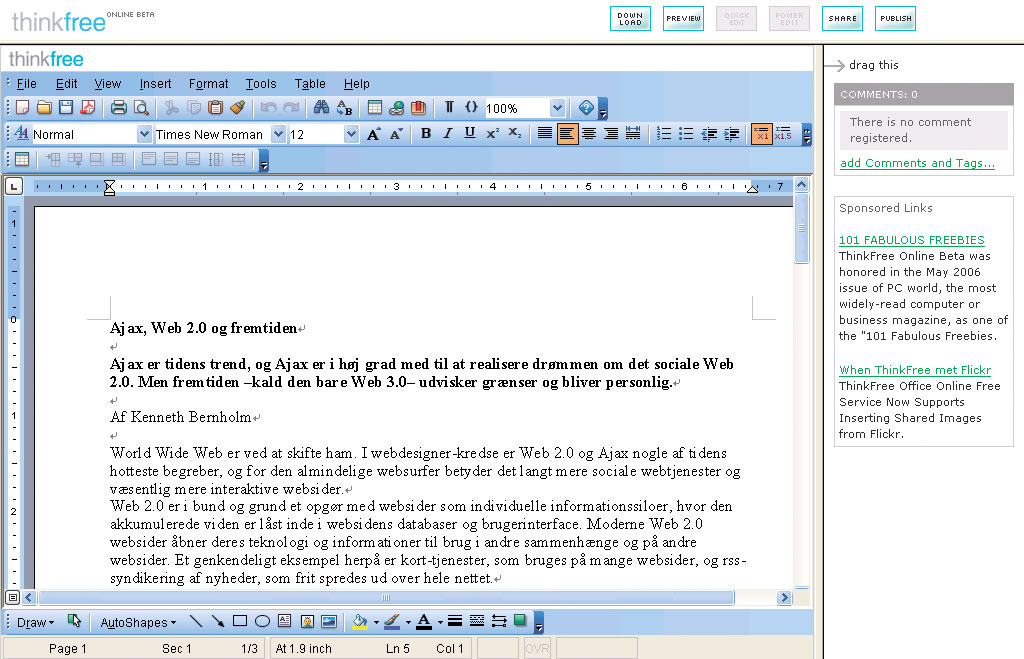Create a new blank document
The image size is (1024, 659).
coord(22,108)
